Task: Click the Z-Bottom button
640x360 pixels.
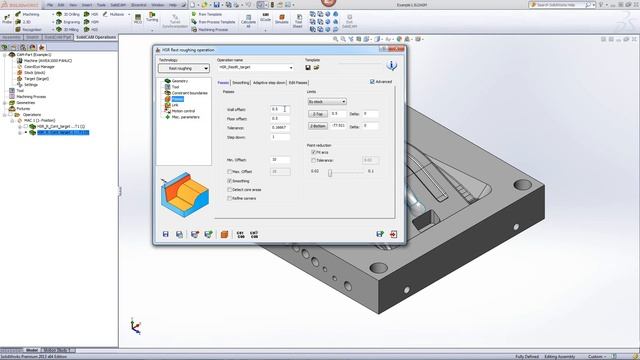Action: pos(318,126)
